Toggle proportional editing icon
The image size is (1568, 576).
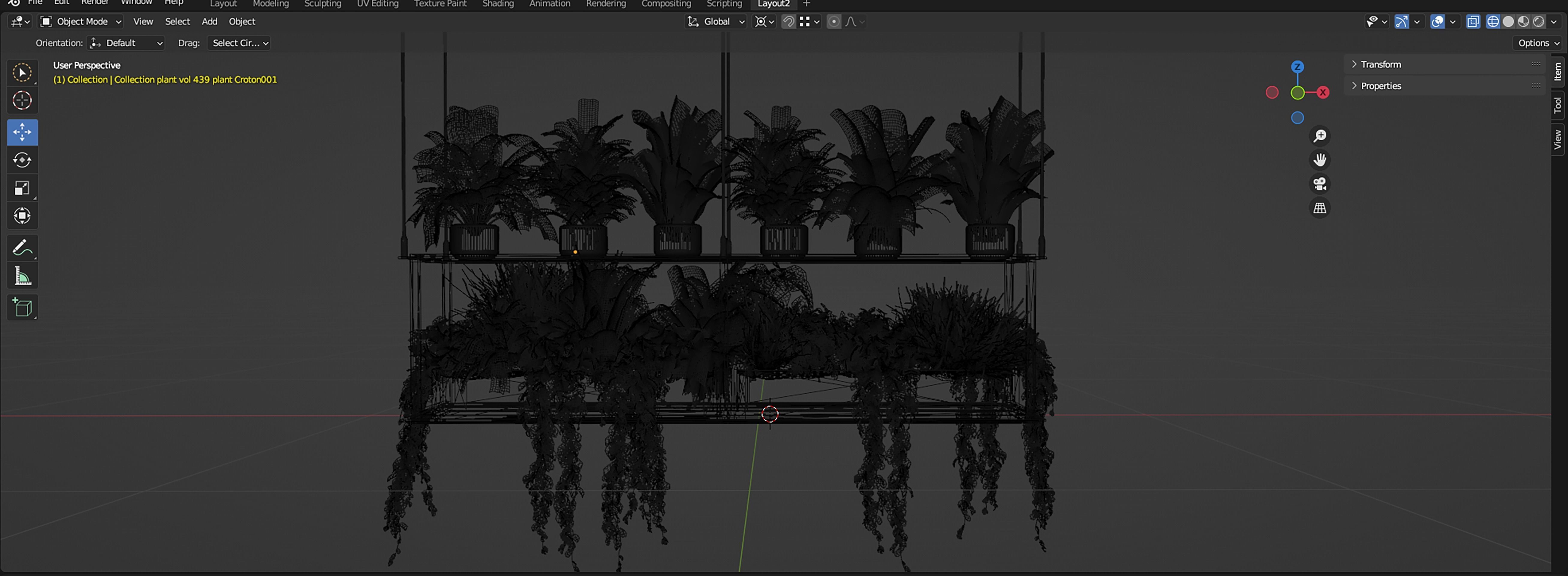pos(834,22)
